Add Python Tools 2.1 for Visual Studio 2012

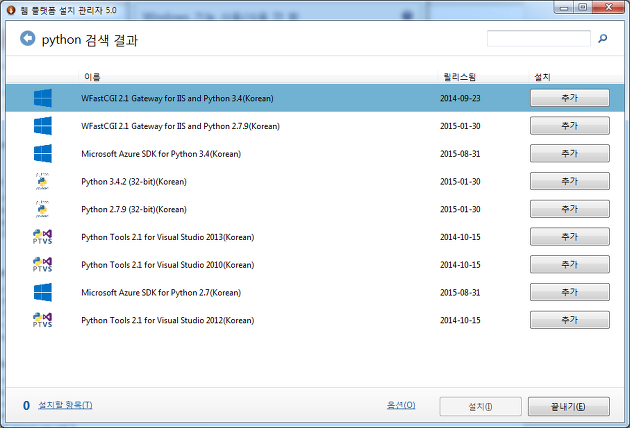(x=570, y=320)
